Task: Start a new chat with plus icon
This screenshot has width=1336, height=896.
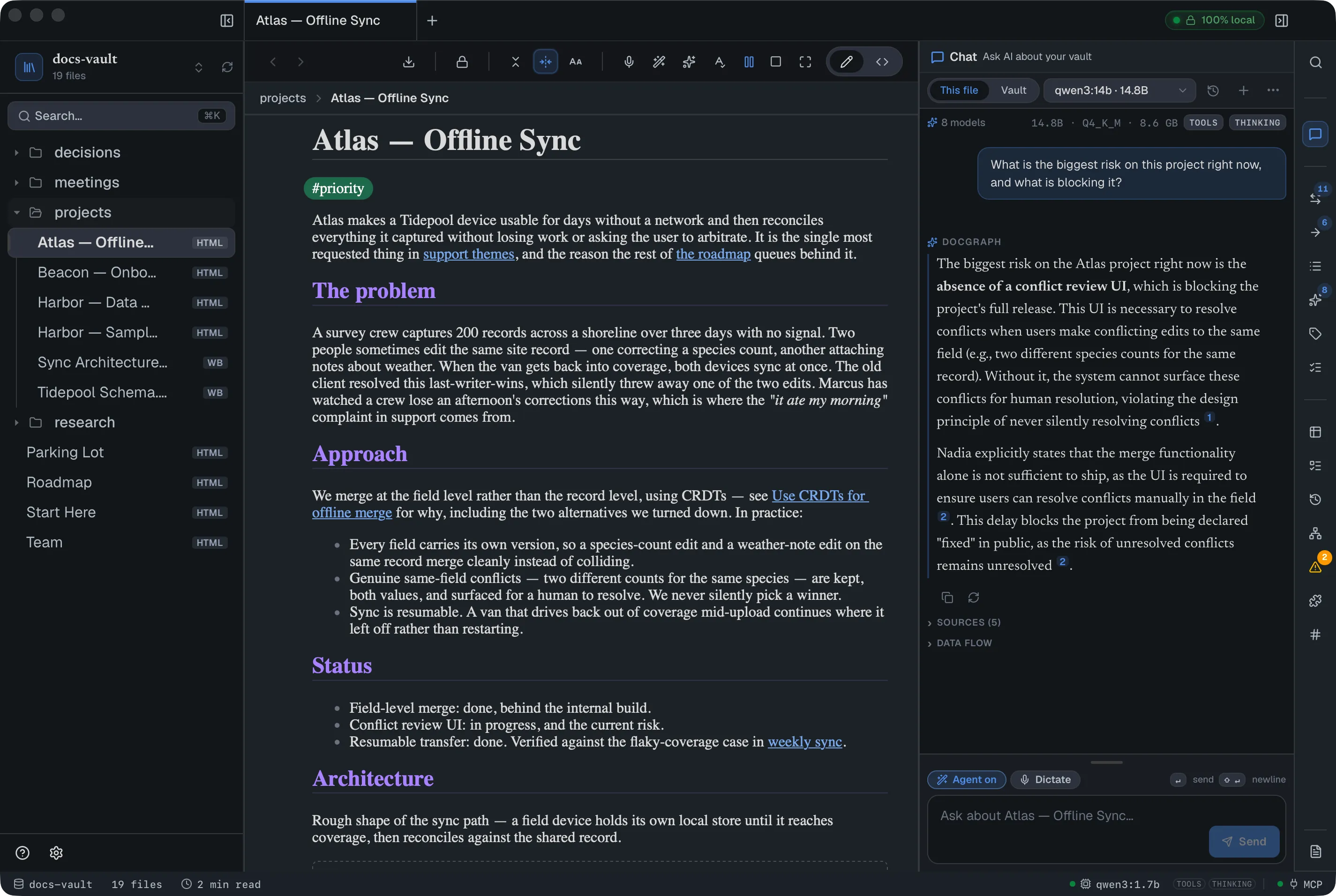Action: (1243, 90)
